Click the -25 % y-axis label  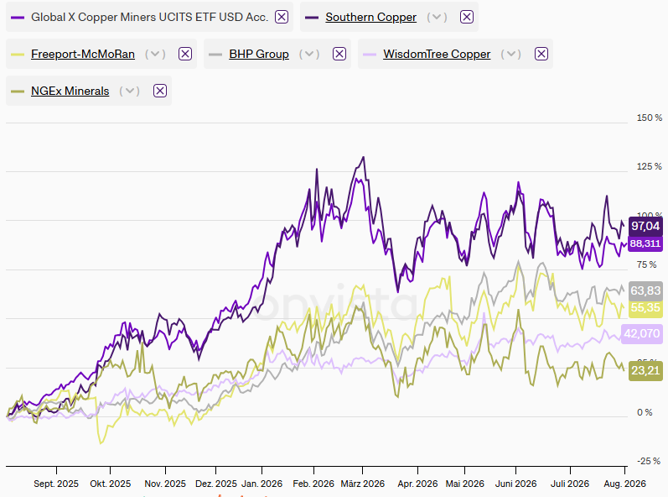(648, 461)
